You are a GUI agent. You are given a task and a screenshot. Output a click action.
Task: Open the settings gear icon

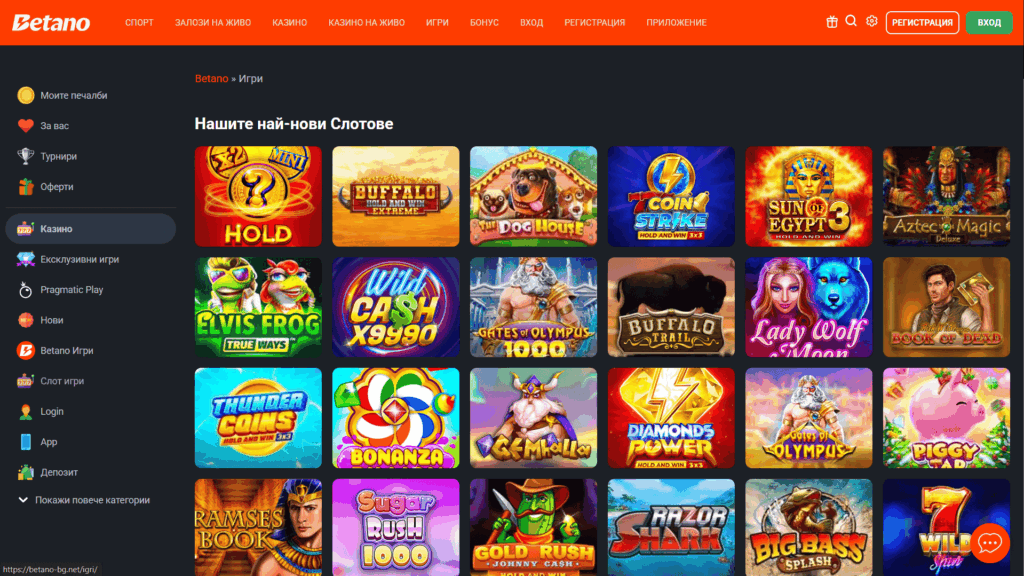[872, 22]
